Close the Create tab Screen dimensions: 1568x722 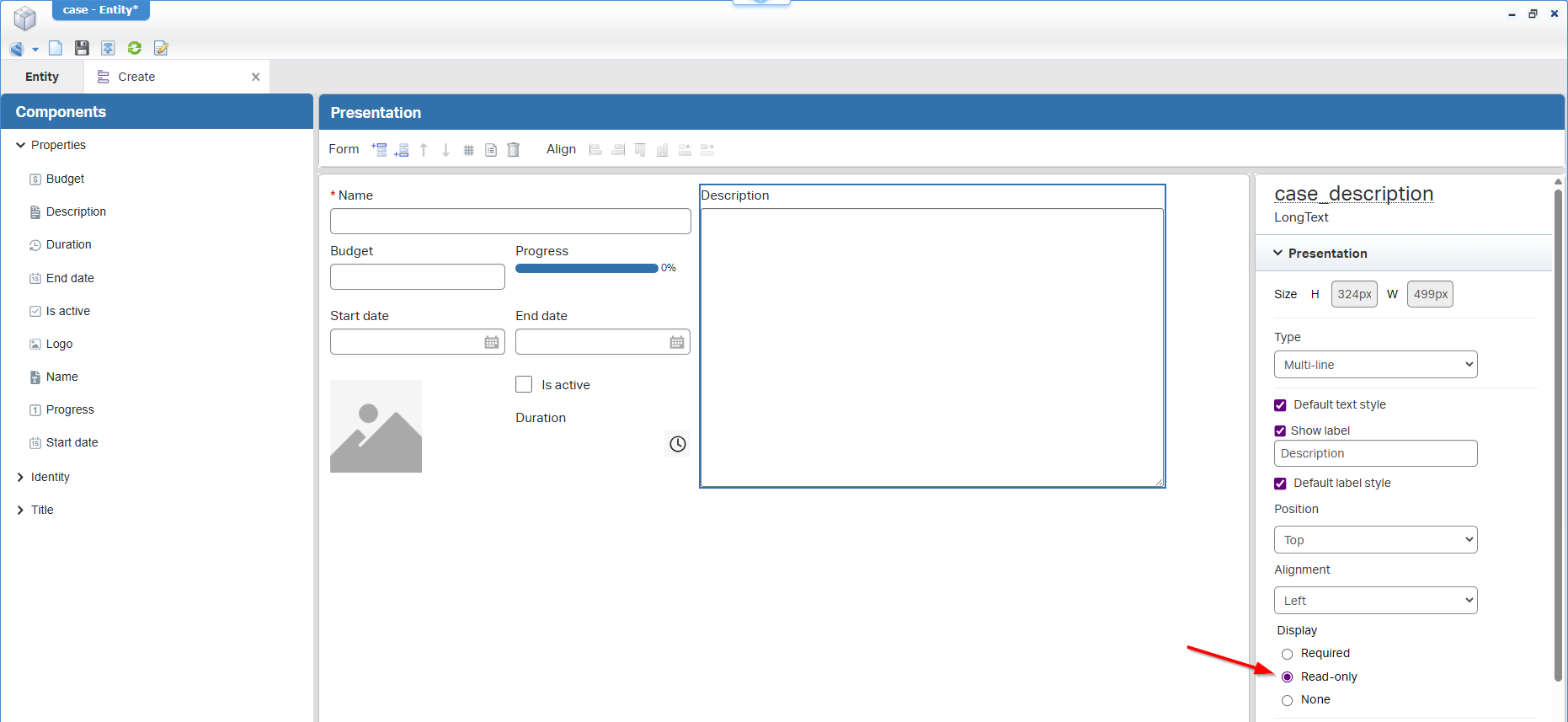(x=256, y=77)
